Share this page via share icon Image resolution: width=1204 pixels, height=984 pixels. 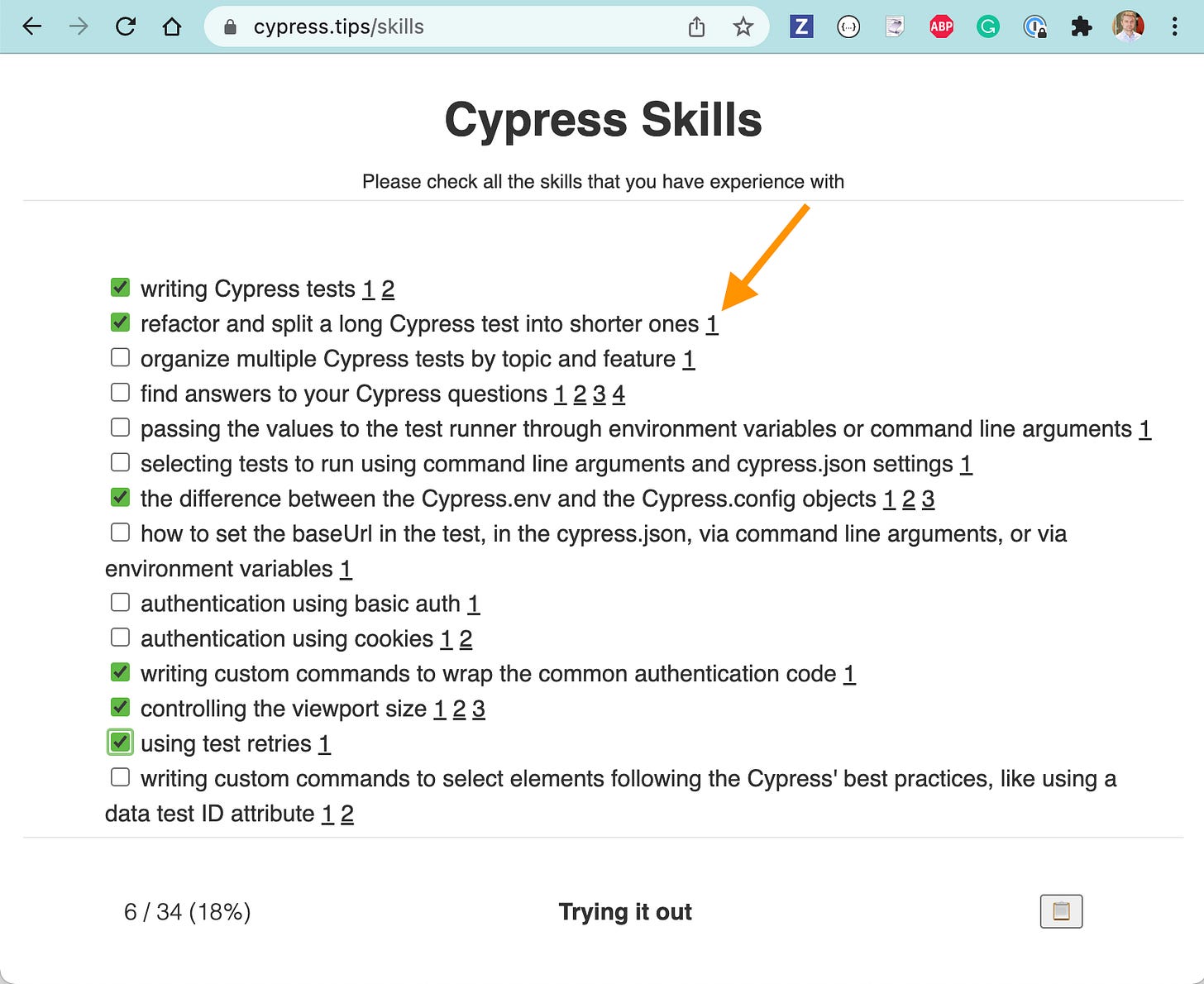696,26
